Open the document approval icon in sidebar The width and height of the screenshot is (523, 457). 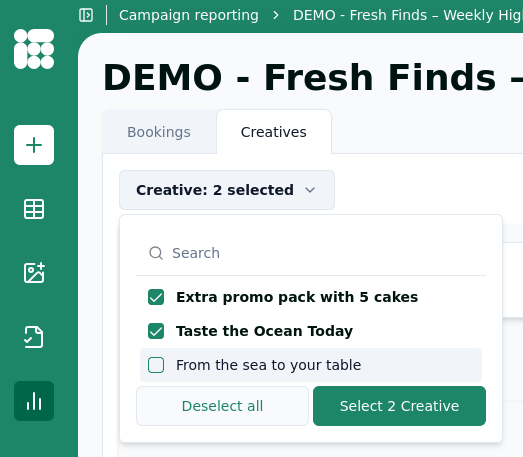click(34, 337)
